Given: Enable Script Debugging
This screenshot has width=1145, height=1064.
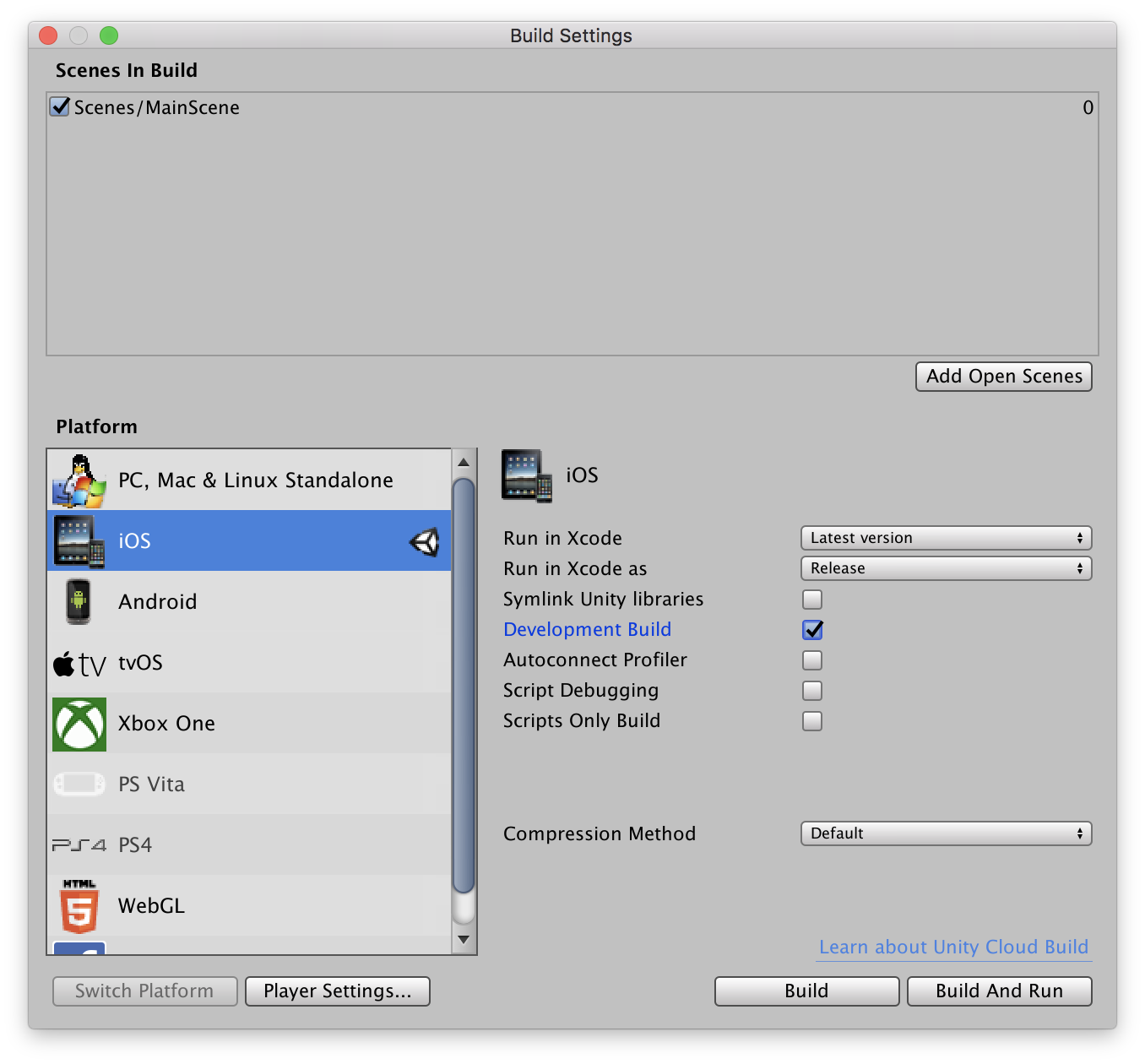Looking at the screenshot, I should tap(811, 690).
